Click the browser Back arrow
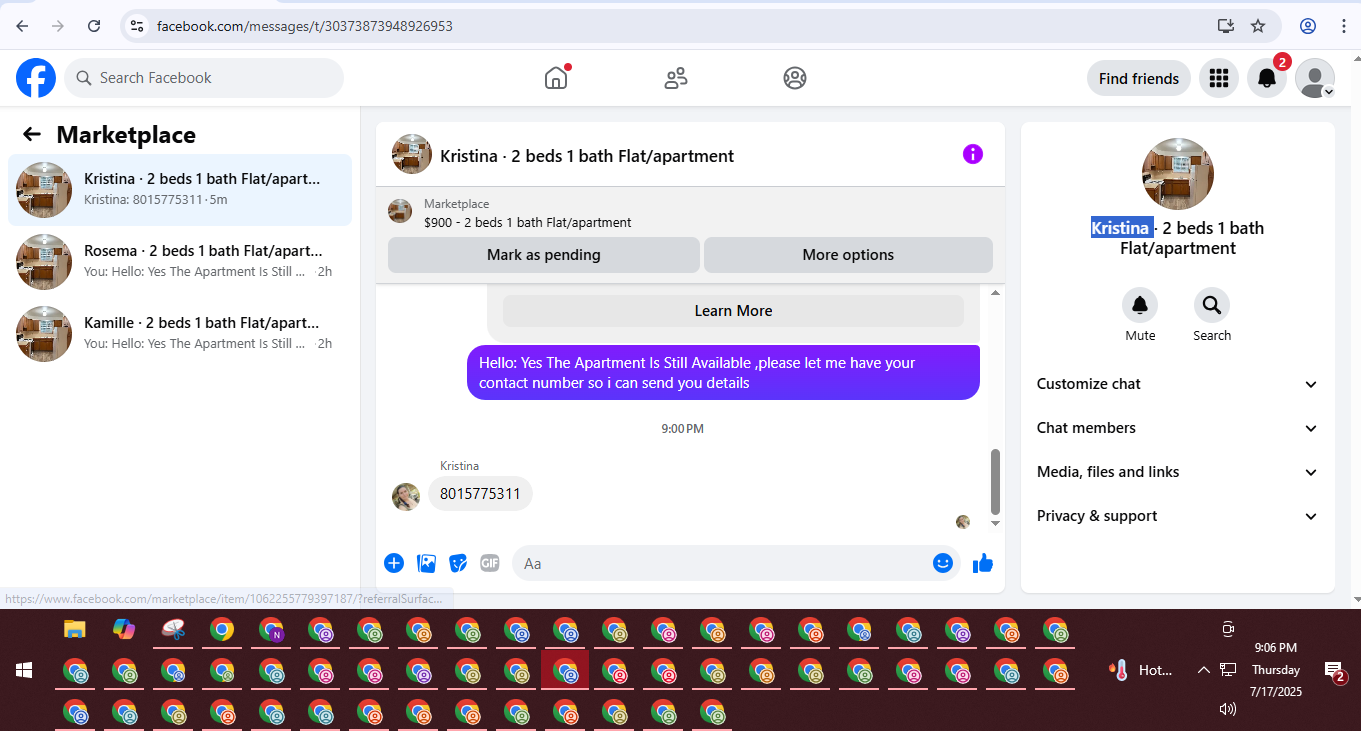Screen dimensions: 1361x731 pyautogui.click(x=22, y=26)
